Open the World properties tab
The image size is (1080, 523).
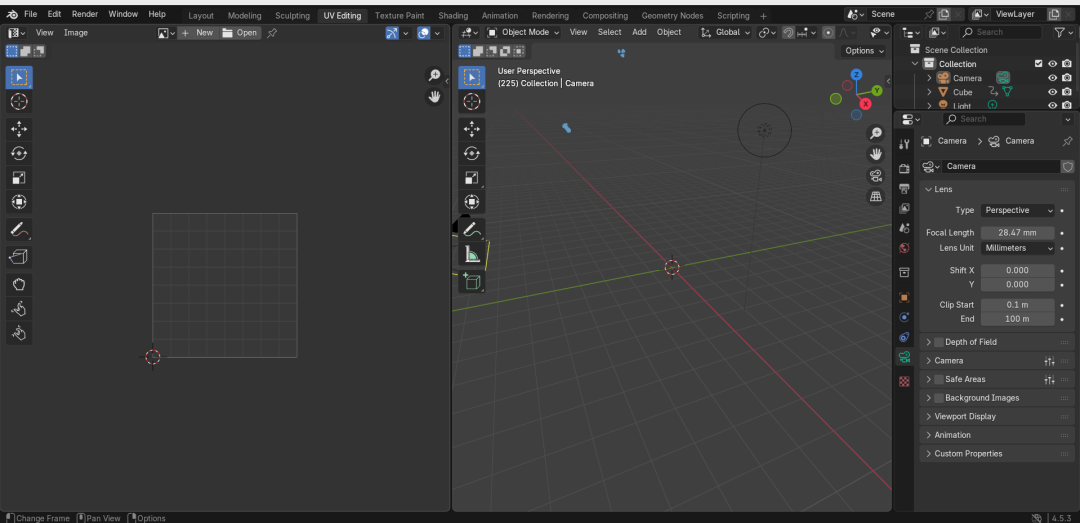904,247
